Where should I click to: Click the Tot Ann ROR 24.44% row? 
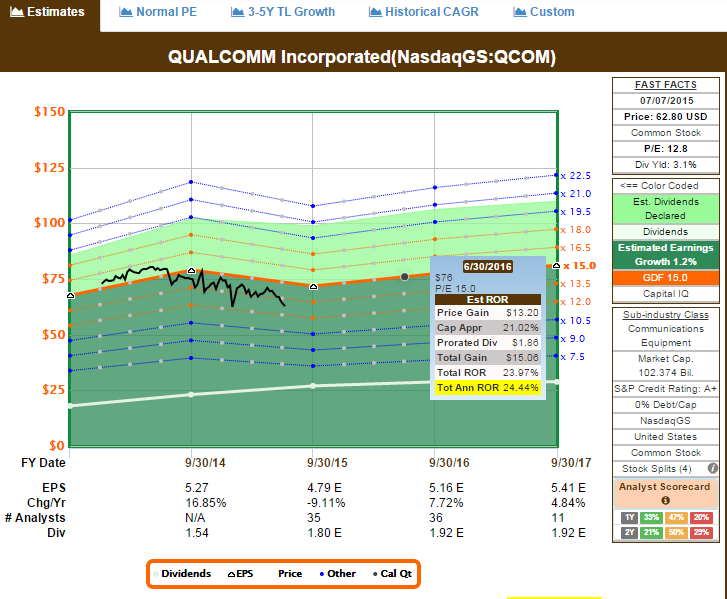[x=488, y=388]
